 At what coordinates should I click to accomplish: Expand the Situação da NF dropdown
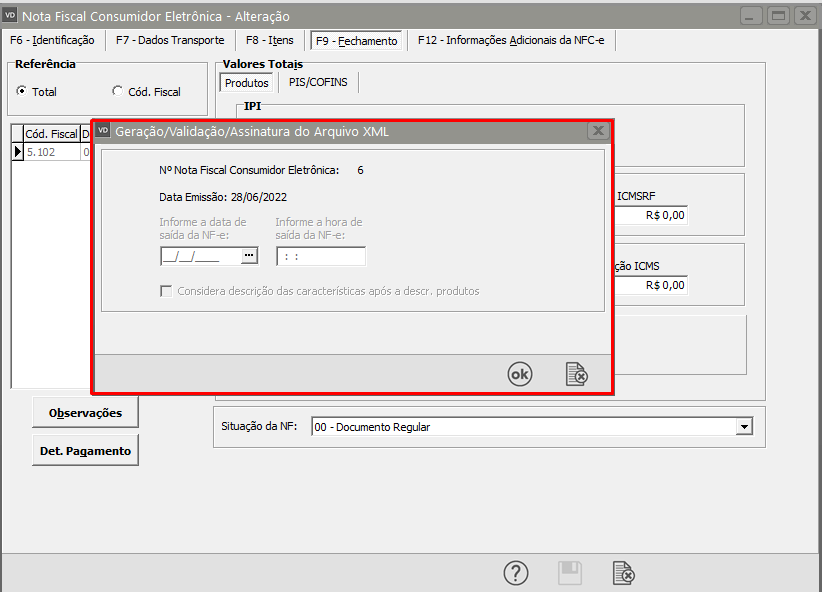pyautogui.click(x=743, y=427)
